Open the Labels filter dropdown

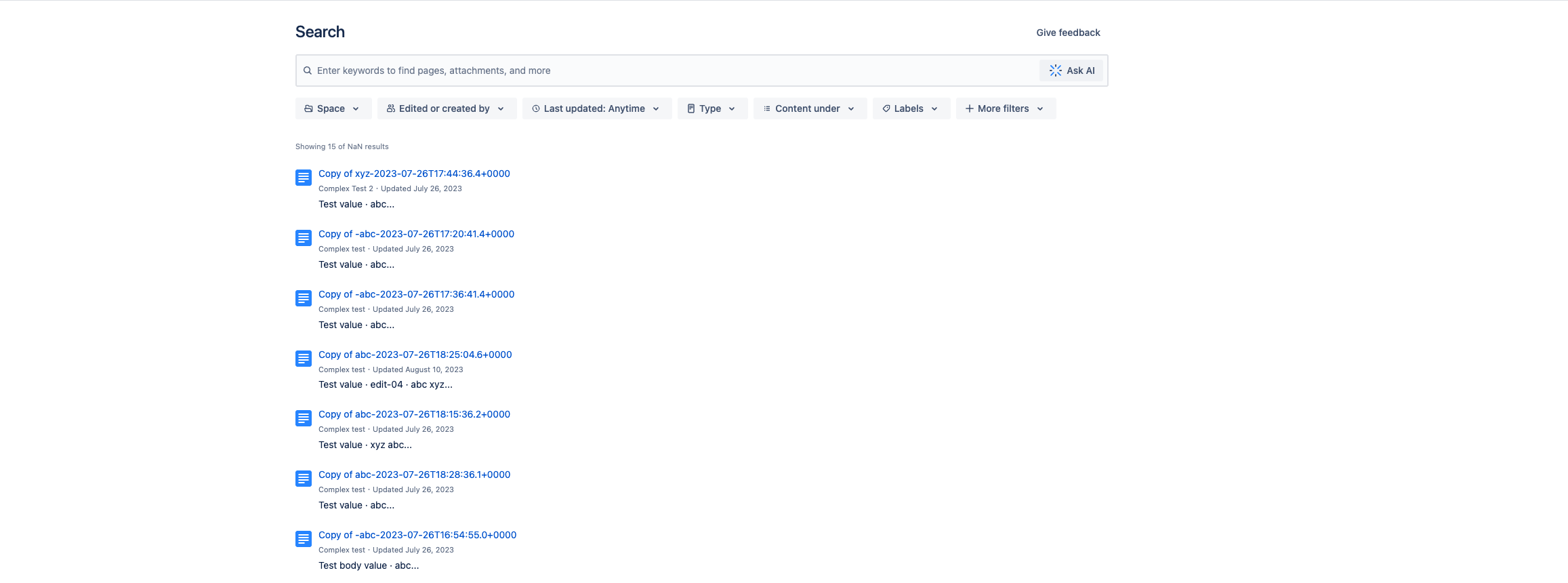(x=911, y=108)
